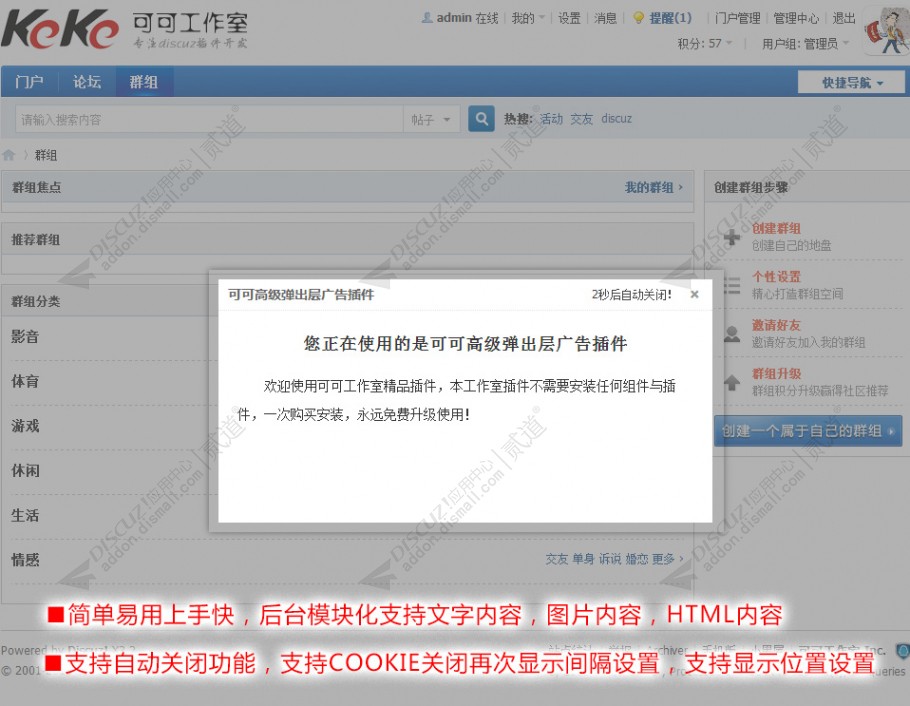
Task: Expand the 用户组: 管理员 dropdown
Action: point(805,44)
